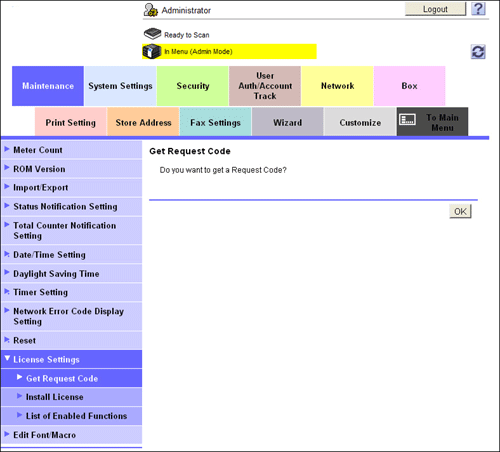Open the Fax Settings tab
500x452 pixels.
(x=215, y=122)
